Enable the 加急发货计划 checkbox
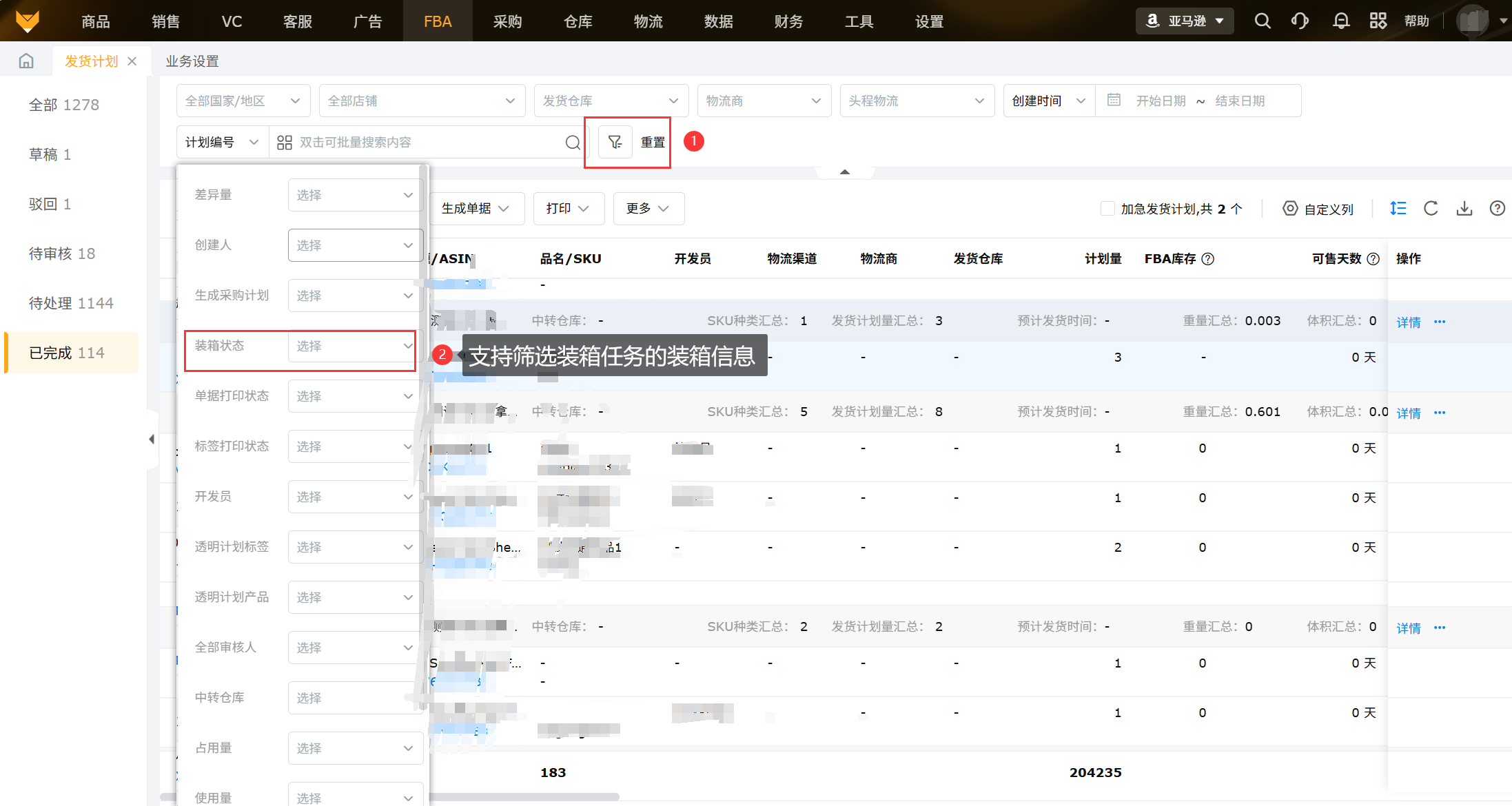This screenshot has height=806, width=1512. pyautogui.click(x=1107, y=209)
